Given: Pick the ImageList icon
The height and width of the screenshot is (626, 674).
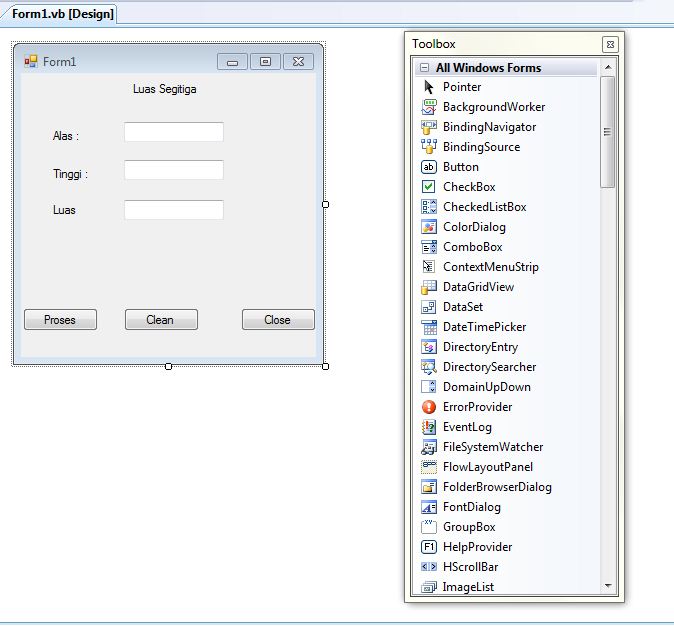Looking at the screenshot, I should (x=429, y=587).
